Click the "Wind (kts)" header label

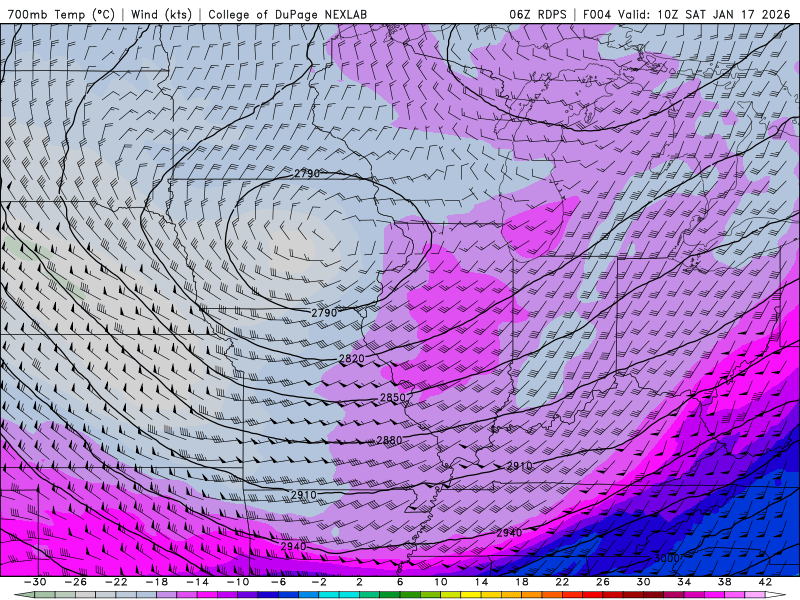(x=161, y=14)
